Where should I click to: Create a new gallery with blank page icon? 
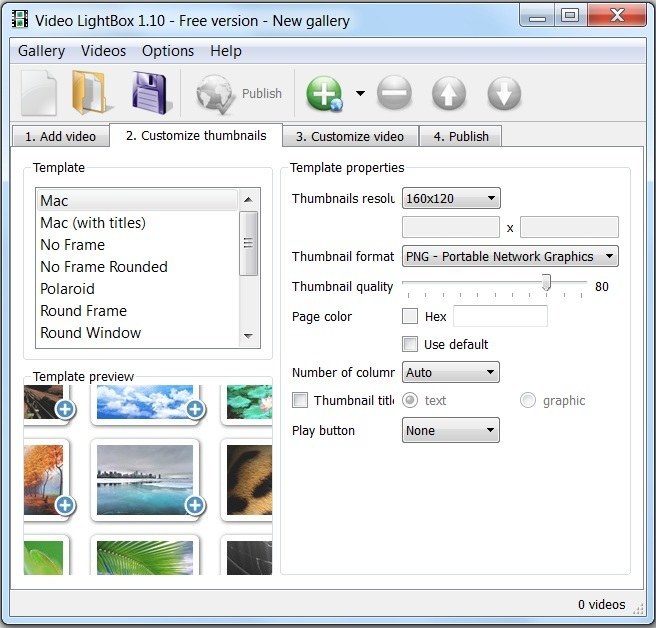point(38,93)
